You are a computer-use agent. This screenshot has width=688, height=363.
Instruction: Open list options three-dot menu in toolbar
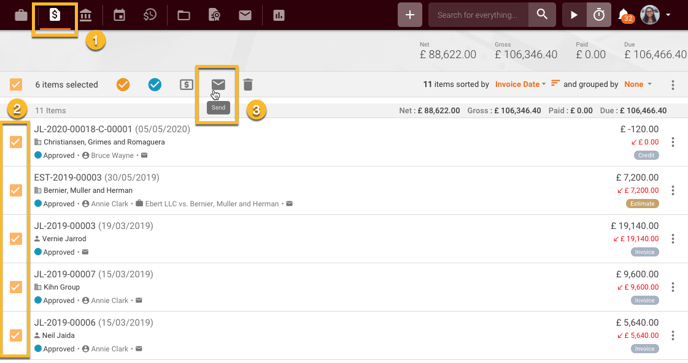[673, 85]
